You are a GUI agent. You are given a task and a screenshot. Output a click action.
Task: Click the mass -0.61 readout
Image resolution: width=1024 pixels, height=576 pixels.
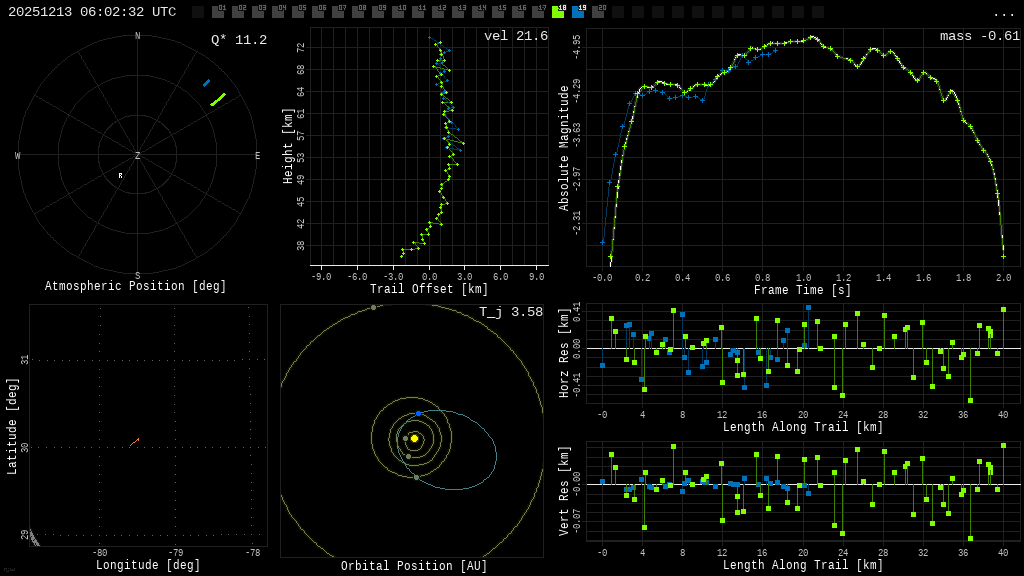pyautogui.click(x=979, y=36)
